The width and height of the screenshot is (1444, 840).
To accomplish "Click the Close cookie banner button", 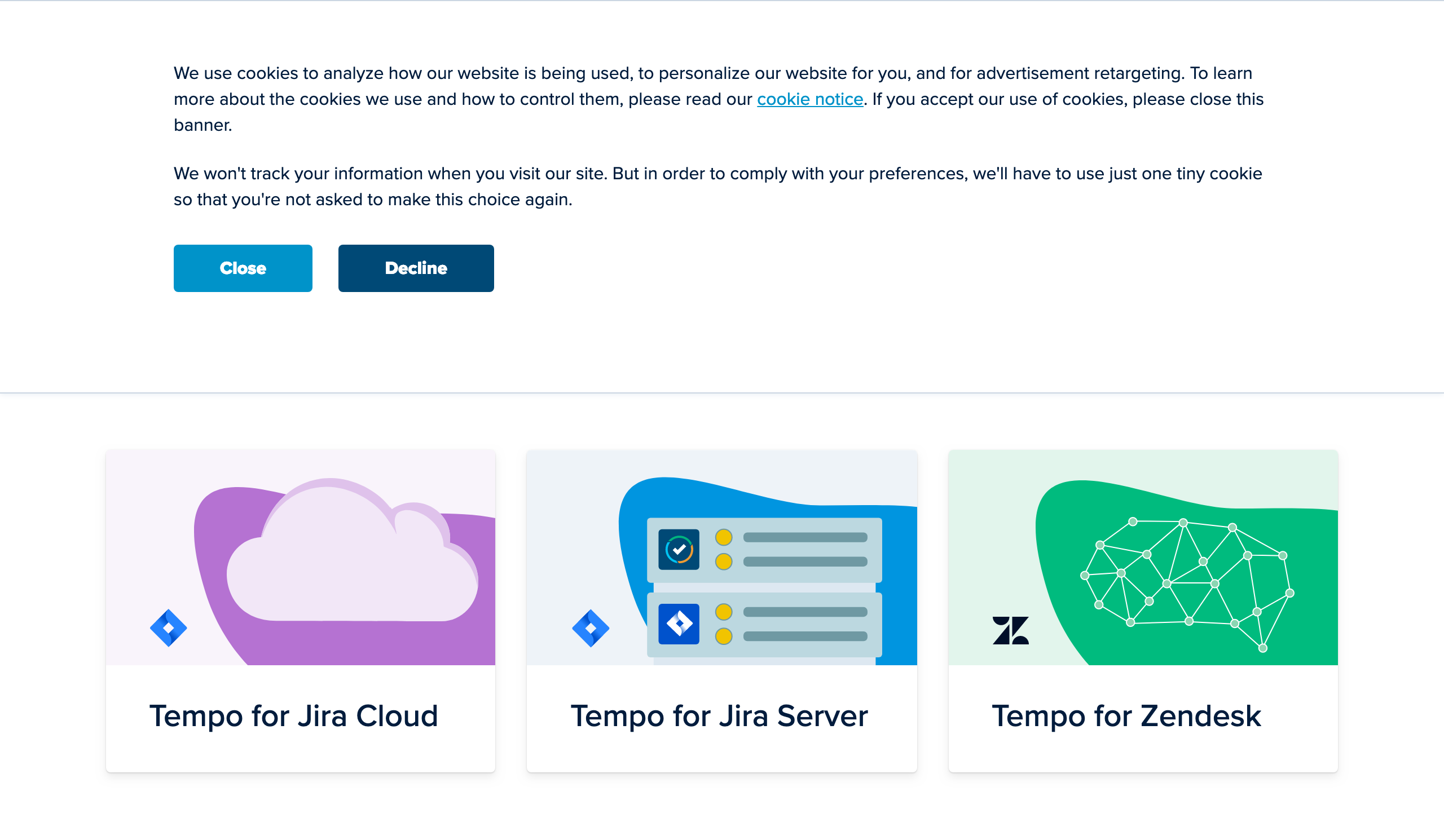I will point(243,268).
